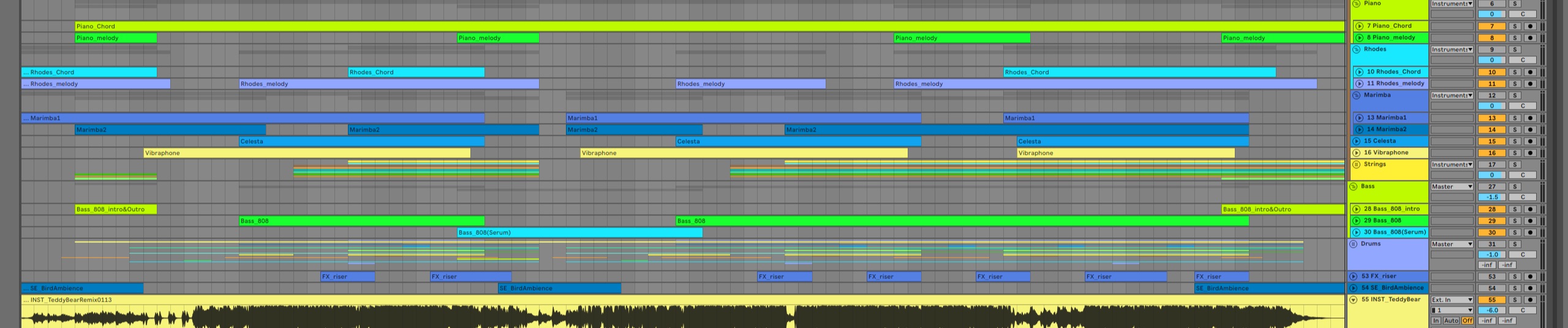1568x328 pixels.
Task: Arm the 13 Marimba1 track
Action: pos(1529,118)
